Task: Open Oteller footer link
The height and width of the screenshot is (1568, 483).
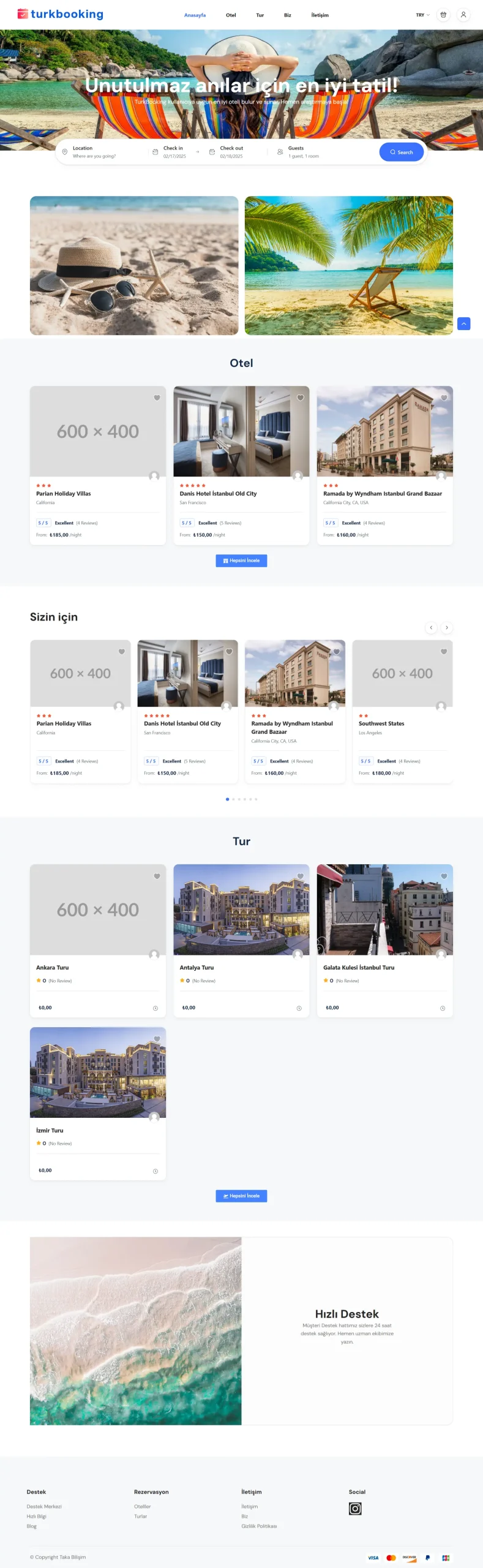Action: [143, 1506]
